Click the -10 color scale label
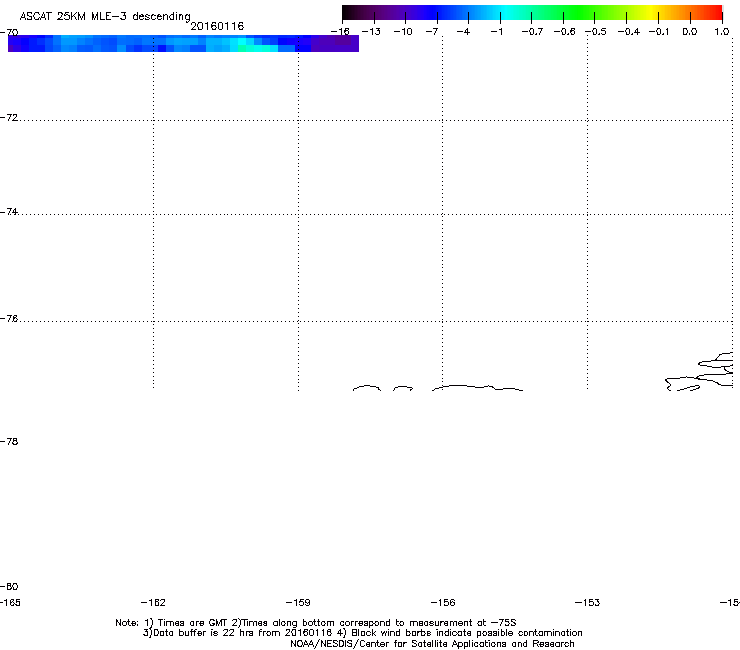 [x=403, y=32]
